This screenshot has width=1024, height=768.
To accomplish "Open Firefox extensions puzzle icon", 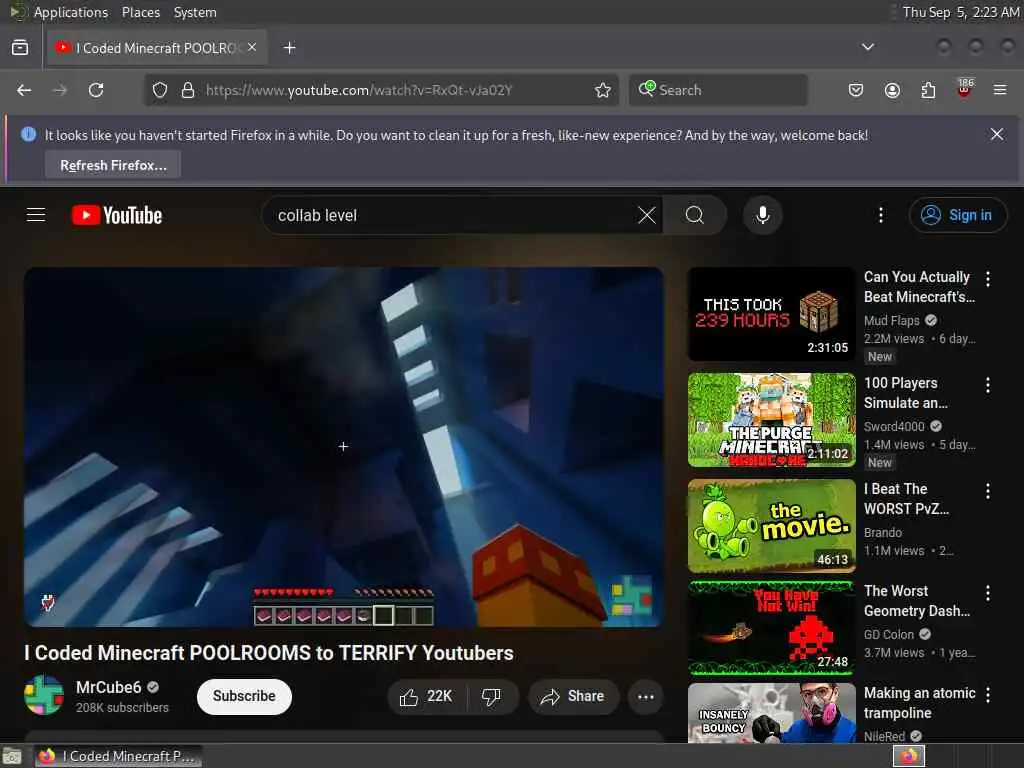I will point(928,90).
